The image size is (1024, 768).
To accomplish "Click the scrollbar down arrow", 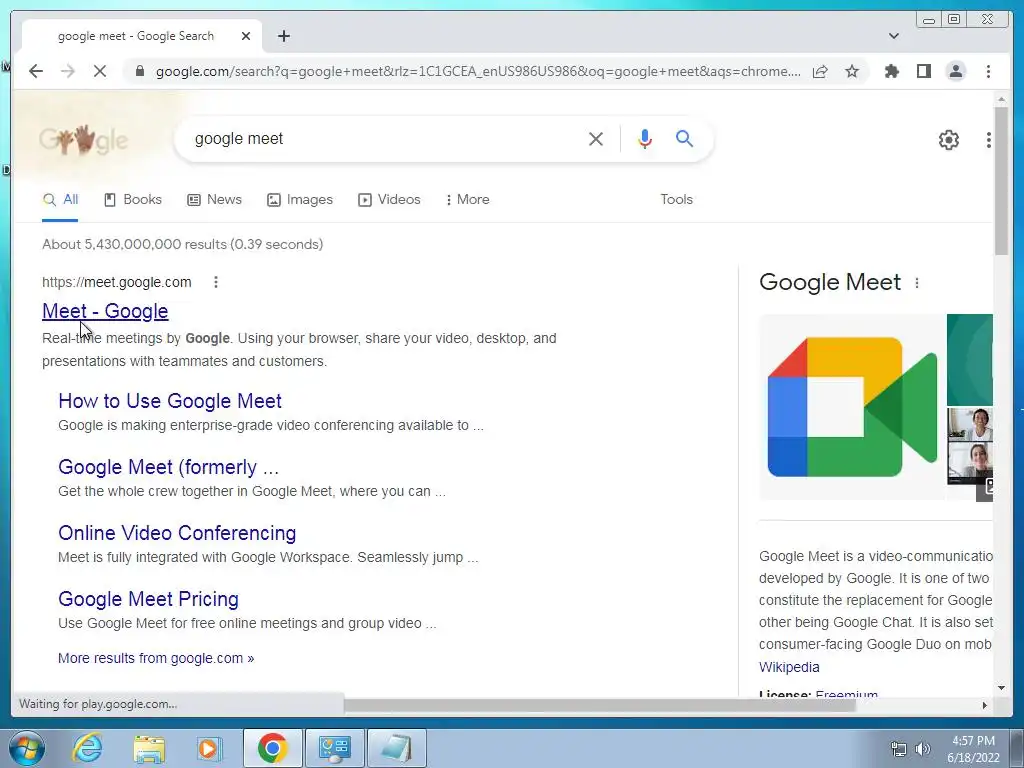I will point(1001,688).
